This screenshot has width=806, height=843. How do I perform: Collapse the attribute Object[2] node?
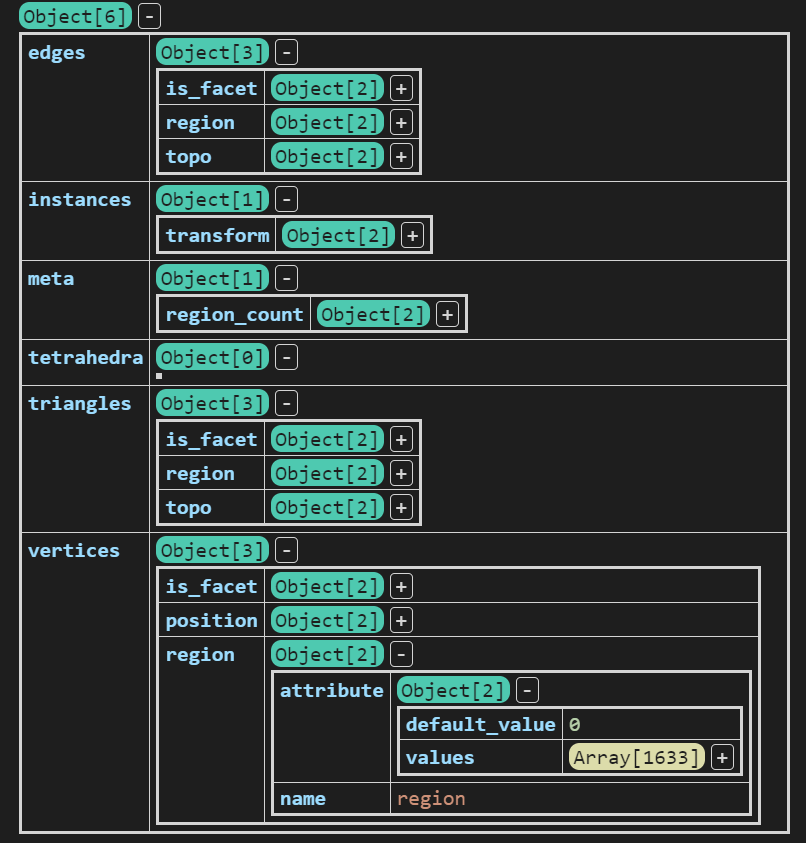click(527, 690)
